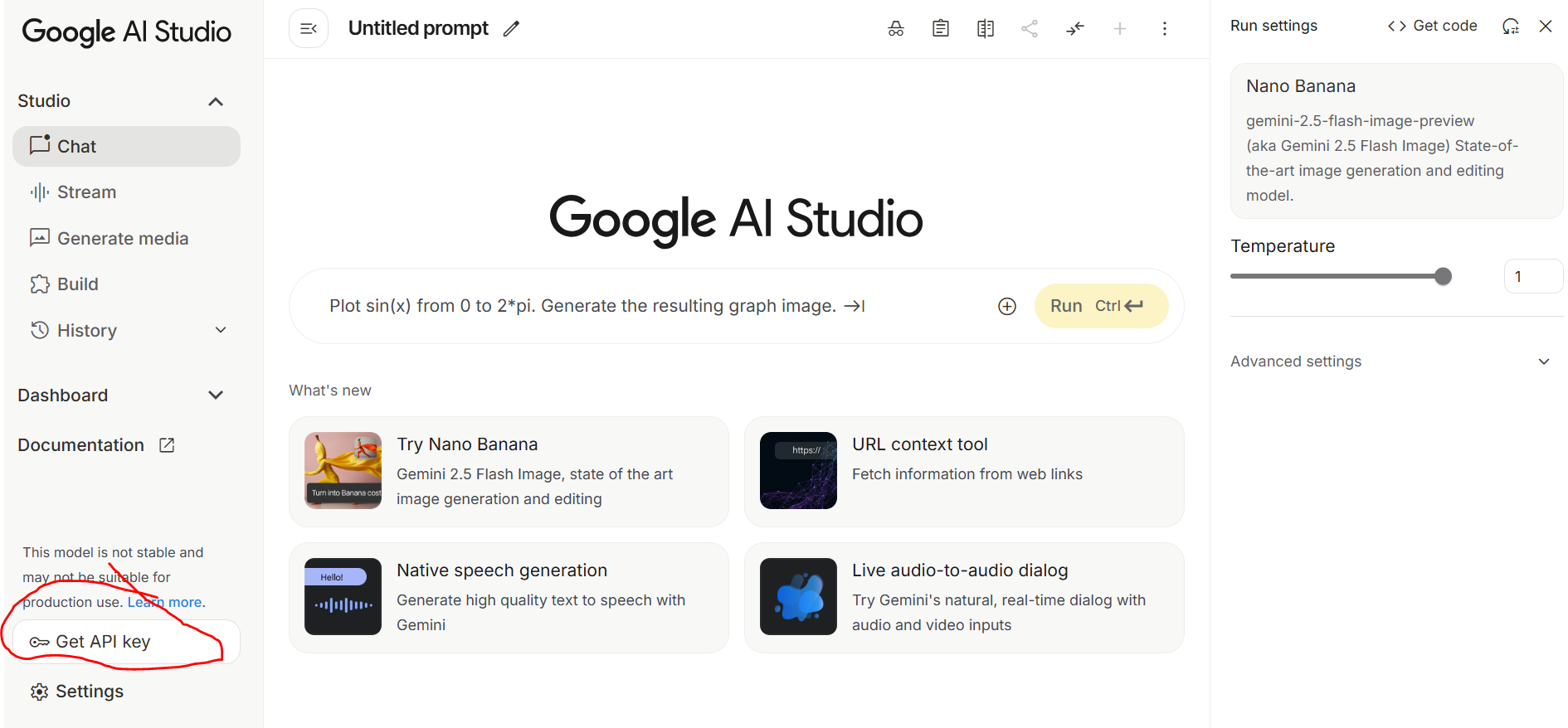Click the compare mode icon
1568x728 pixels.
click(986, 29)
